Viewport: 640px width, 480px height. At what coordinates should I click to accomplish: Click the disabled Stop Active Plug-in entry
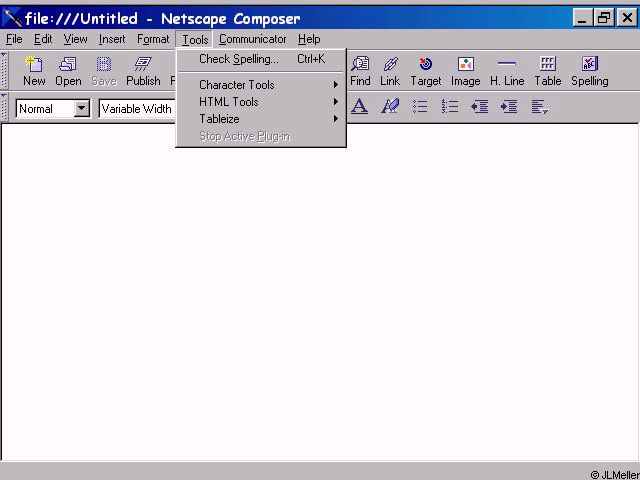point(261,136)
